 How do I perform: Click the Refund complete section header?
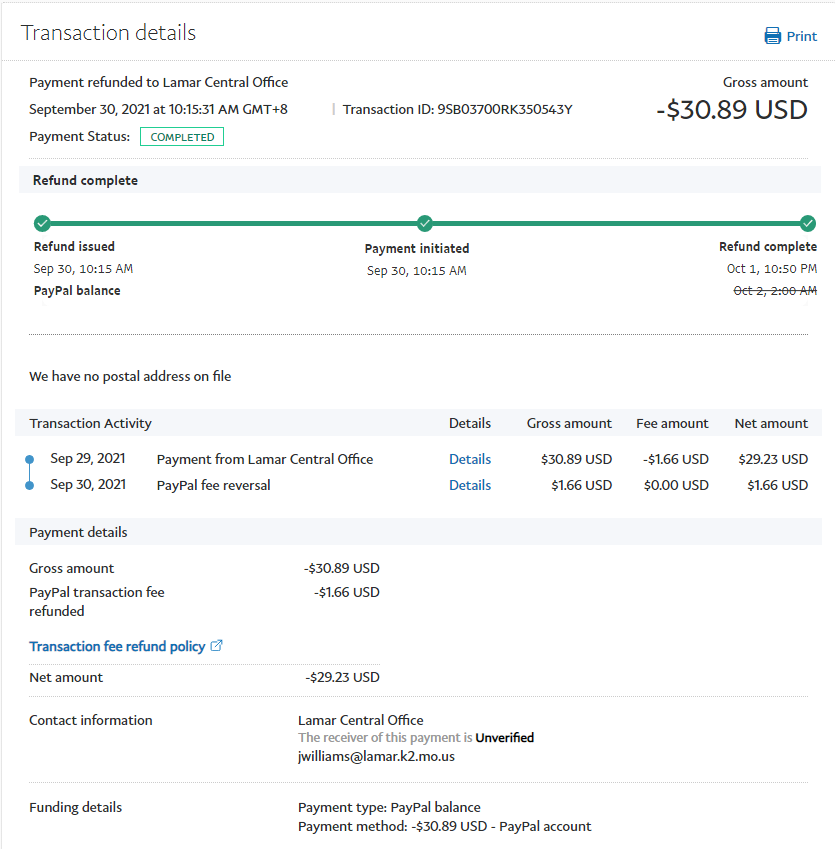[x=86, y=181]
